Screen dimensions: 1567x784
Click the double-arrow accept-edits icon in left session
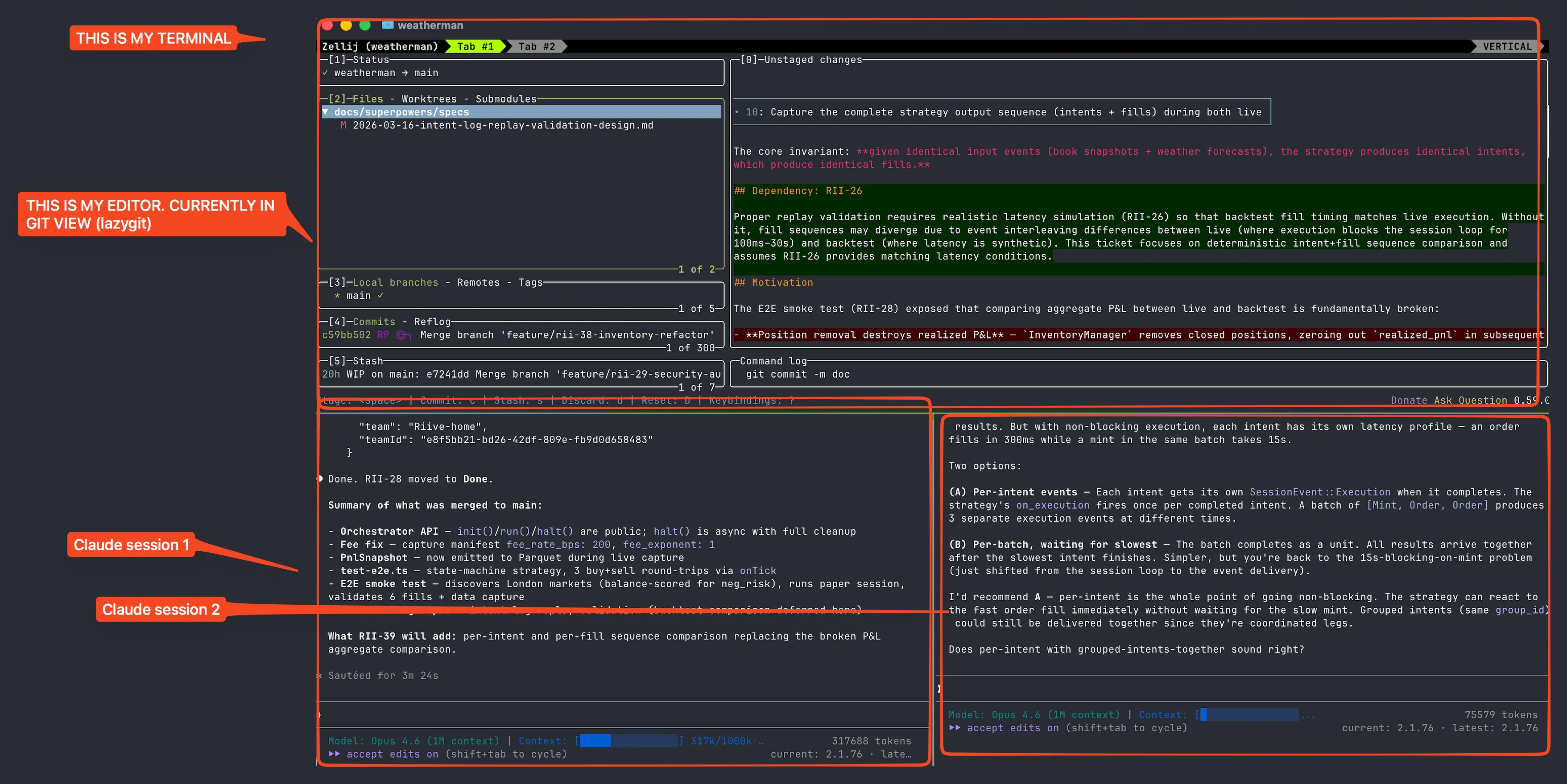point(335,754)
